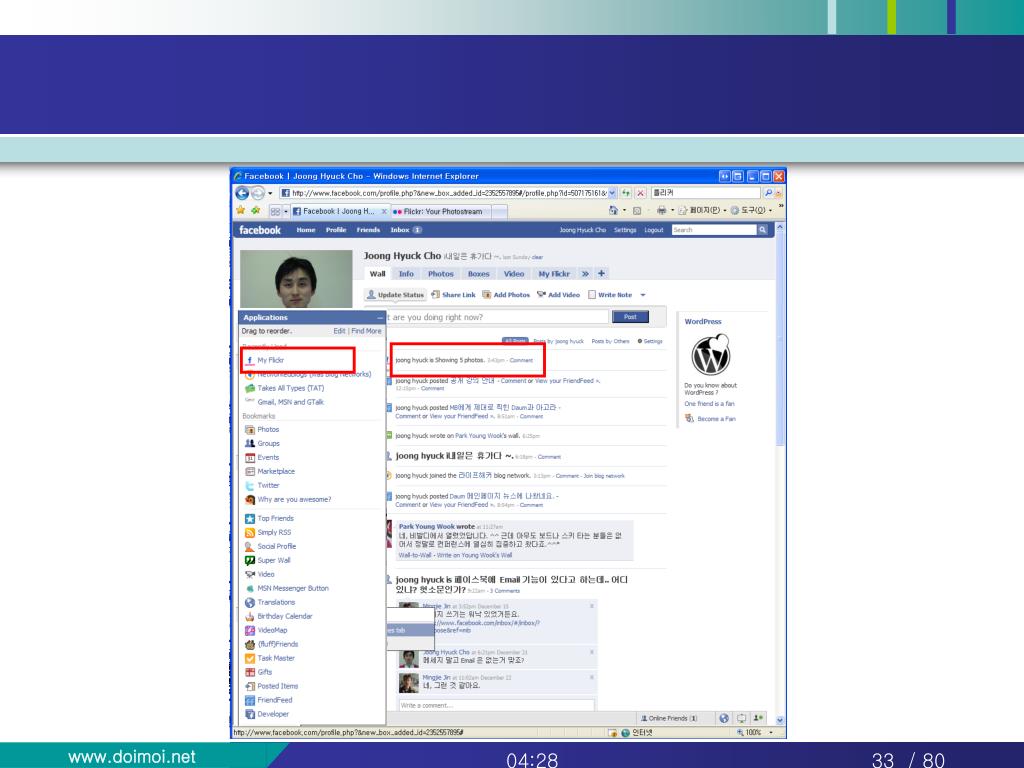Open the Online Friends chat bar

coord(669,718)
